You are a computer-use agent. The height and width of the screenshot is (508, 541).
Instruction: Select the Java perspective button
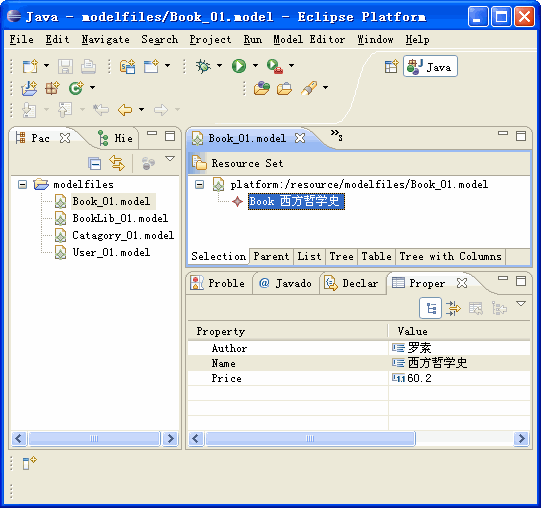(x=430, y=66)
